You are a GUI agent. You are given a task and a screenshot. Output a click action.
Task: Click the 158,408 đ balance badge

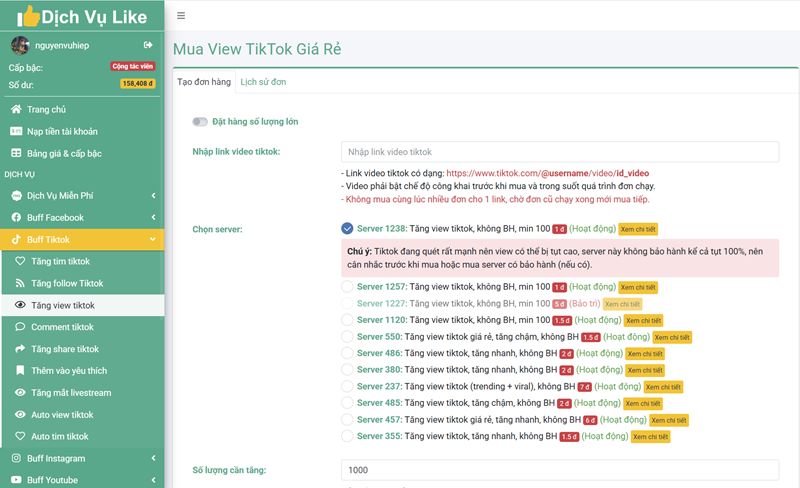point(138,84)
